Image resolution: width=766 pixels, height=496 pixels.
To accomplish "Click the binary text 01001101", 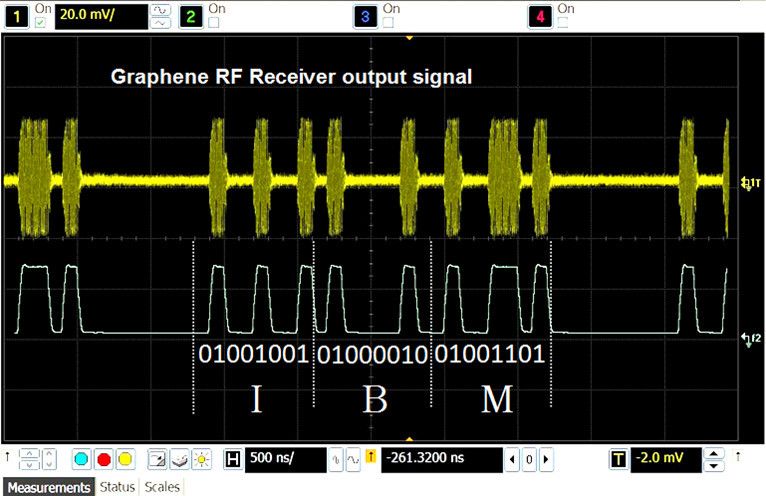I will click(489, 354).
